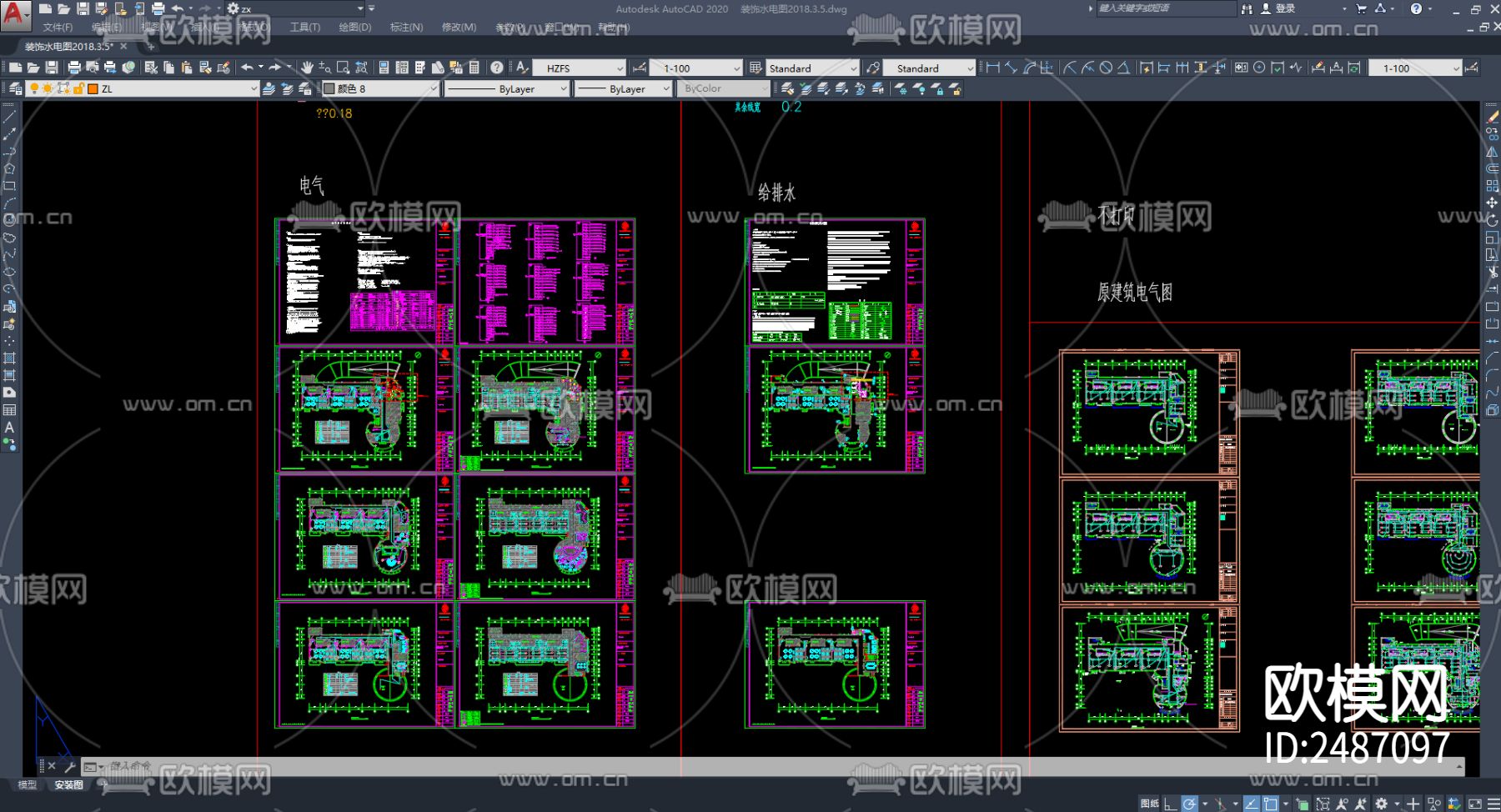The image size is (1501, 812).
Task: Click the Center Mark dimension icon
Action: 1259,68
